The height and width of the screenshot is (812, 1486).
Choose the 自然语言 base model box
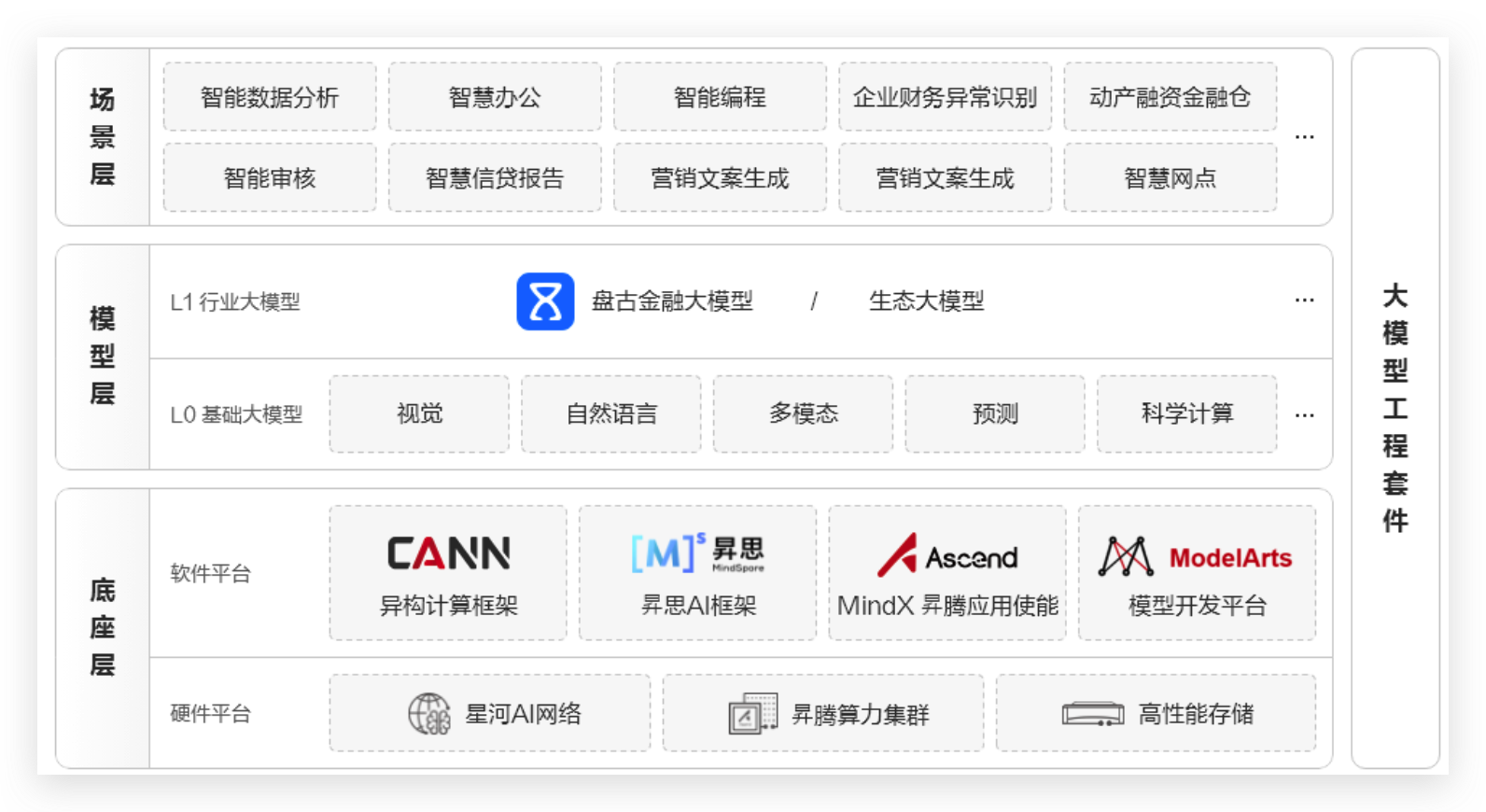point(611,413)
